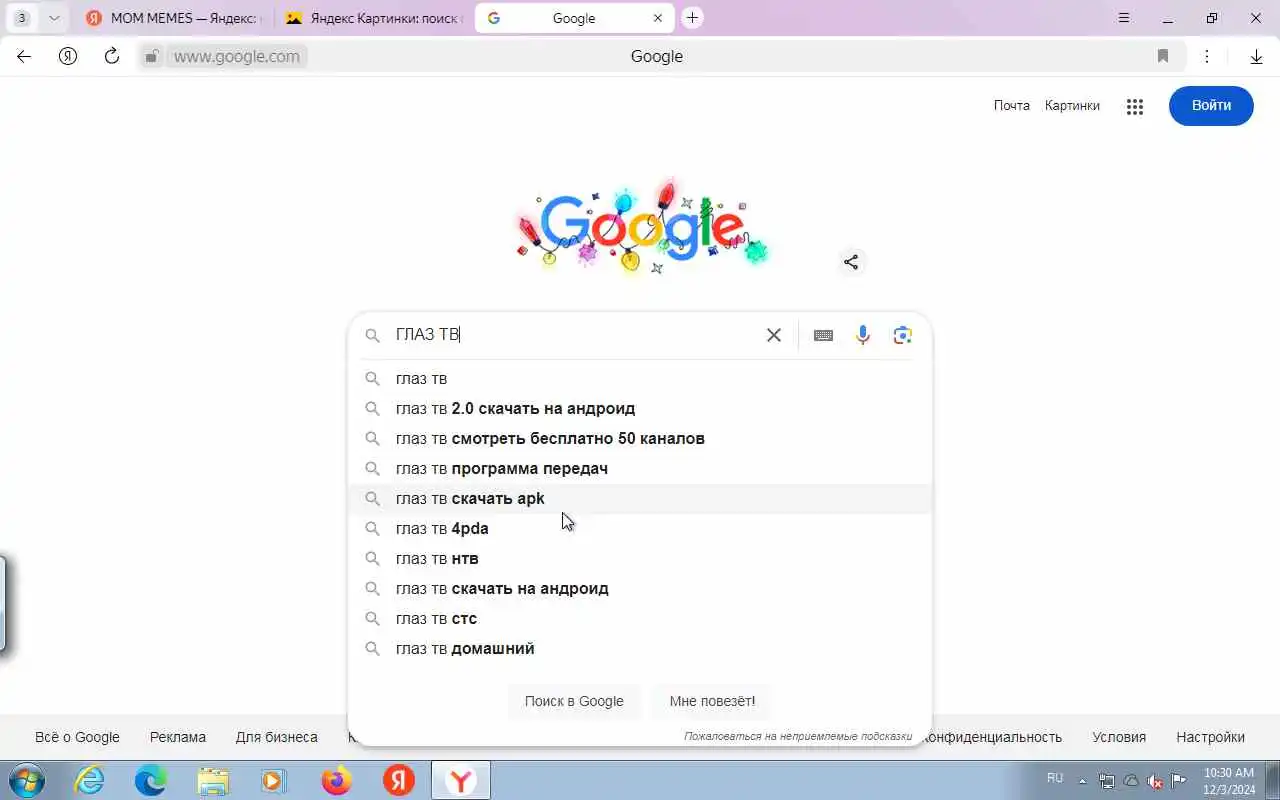Open the Всё о Google footer link

[77, 737]
